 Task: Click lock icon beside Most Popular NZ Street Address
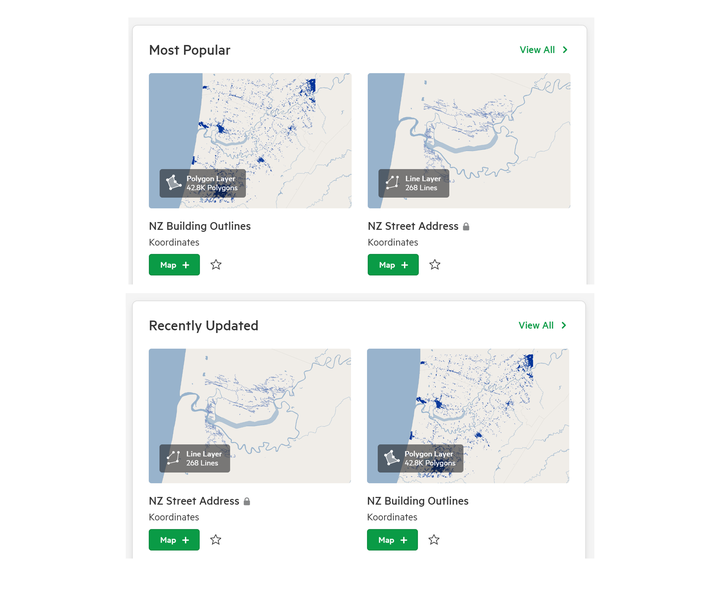[x=466, y=226]
